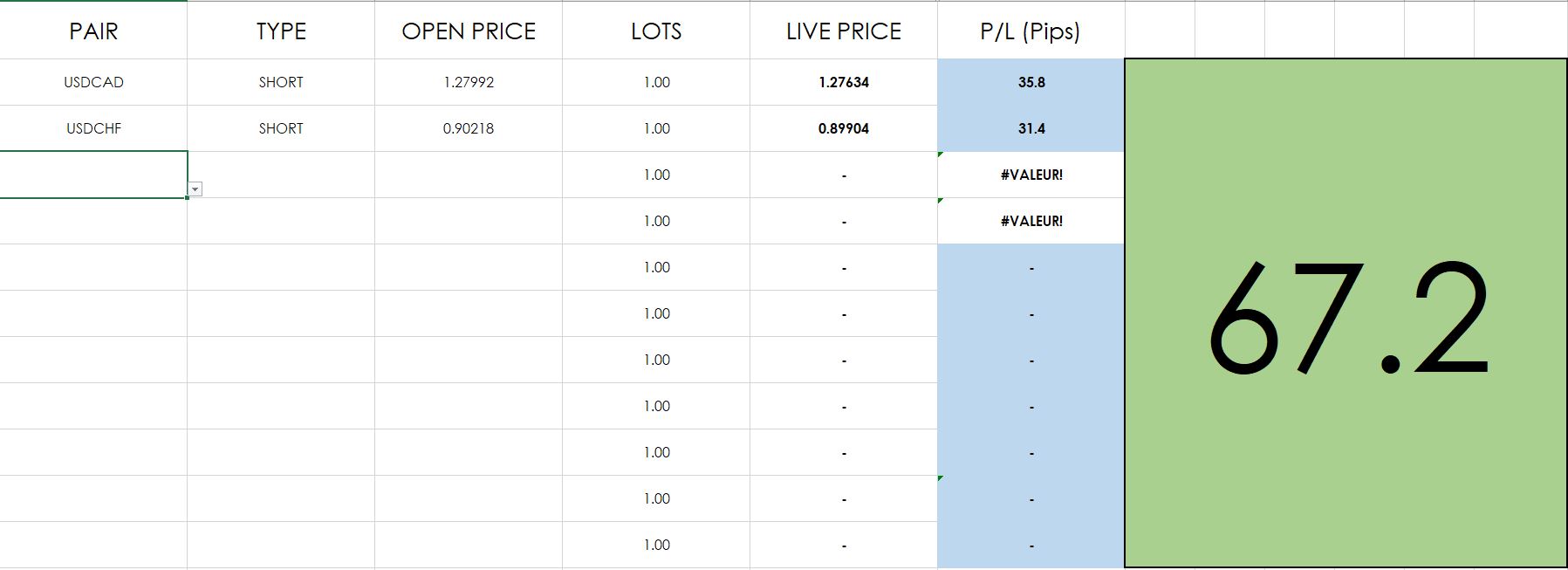Select the OPEN PRICE header cell
Image resolution: width=1568 pixels, height=570 pixels.
[469, 31]
